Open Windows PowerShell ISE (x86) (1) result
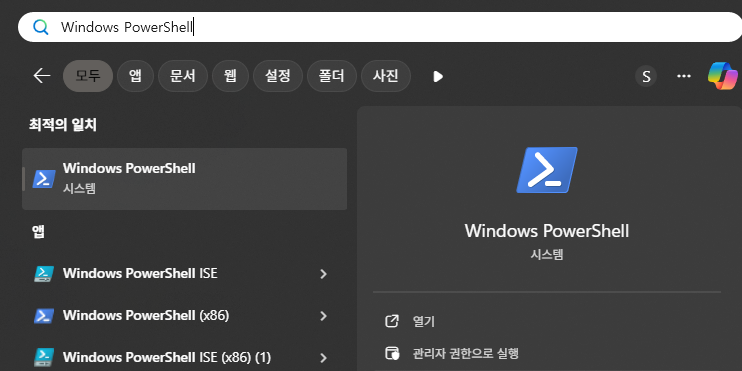Viewport: 742px width, 371px height. (x=185, y=357)
